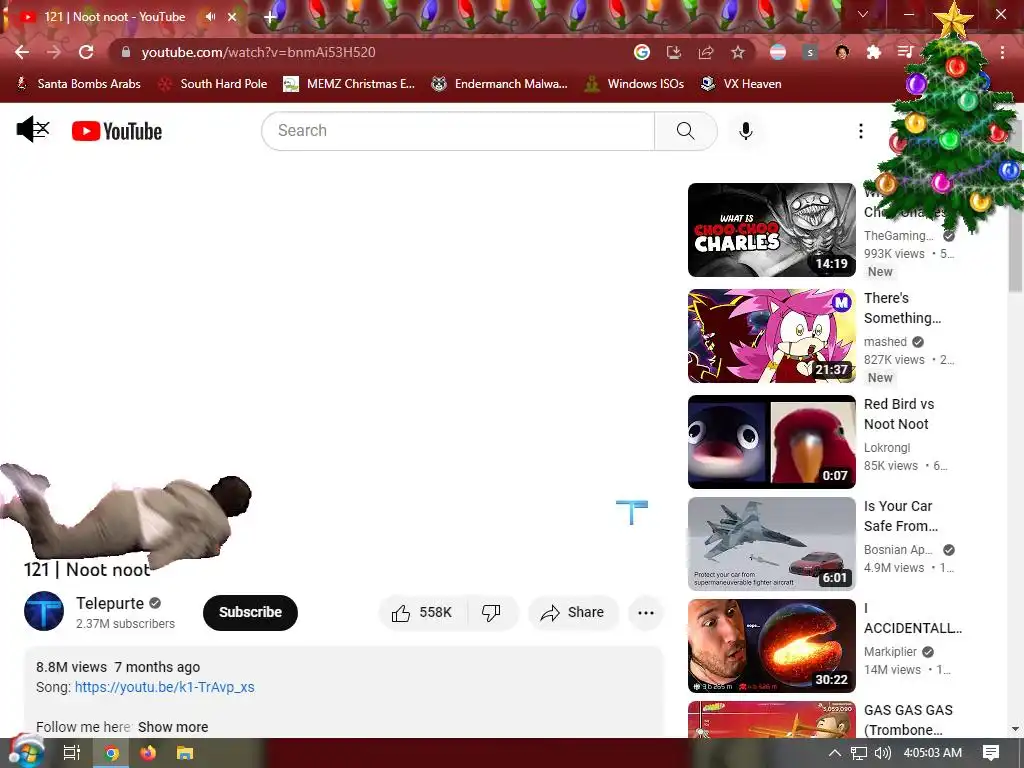
Task: Click the Telepurte T watermark in video
Action: 632,512
